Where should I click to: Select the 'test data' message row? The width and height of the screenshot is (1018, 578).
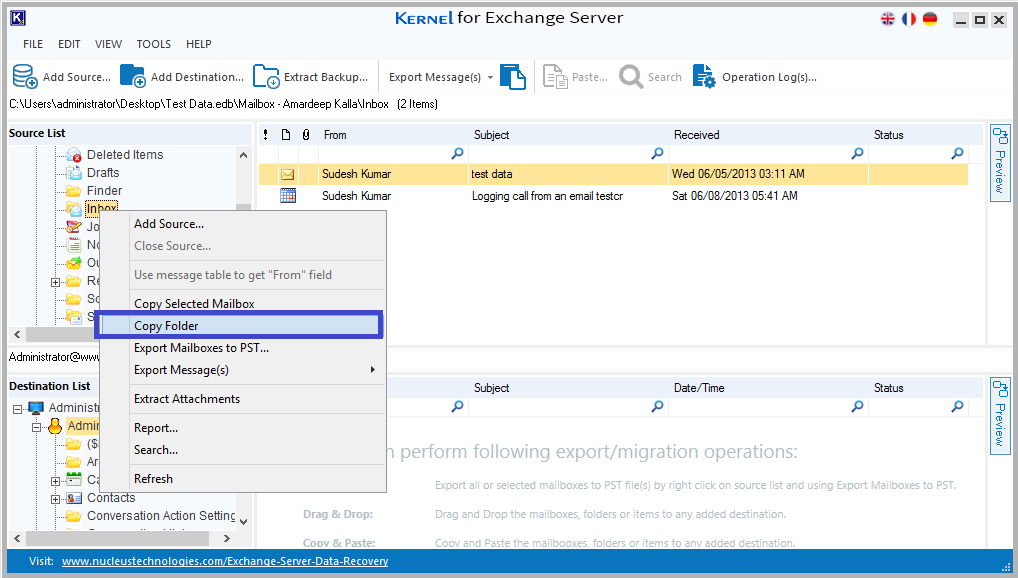(x=613, y=174)
